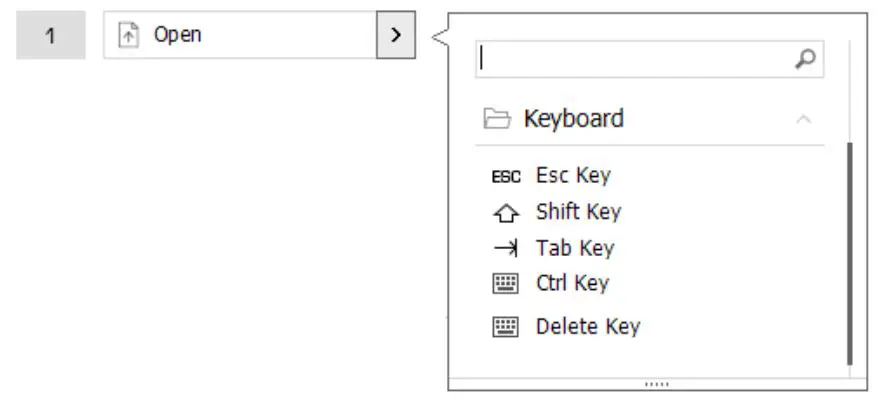Select step number 1 row handle
Screen dimensions: 895x404
[51, 36]
